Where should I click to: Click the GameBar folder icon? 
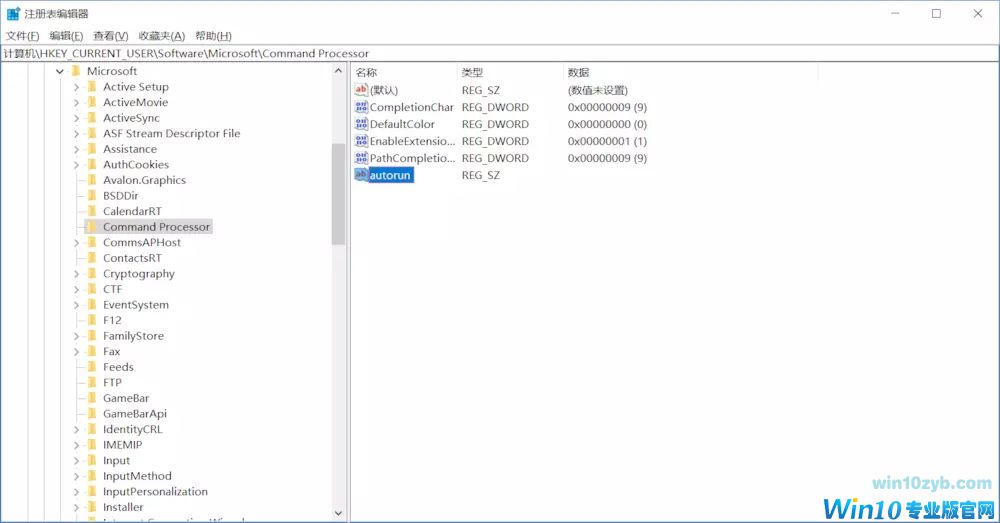(x=92, y=398)
